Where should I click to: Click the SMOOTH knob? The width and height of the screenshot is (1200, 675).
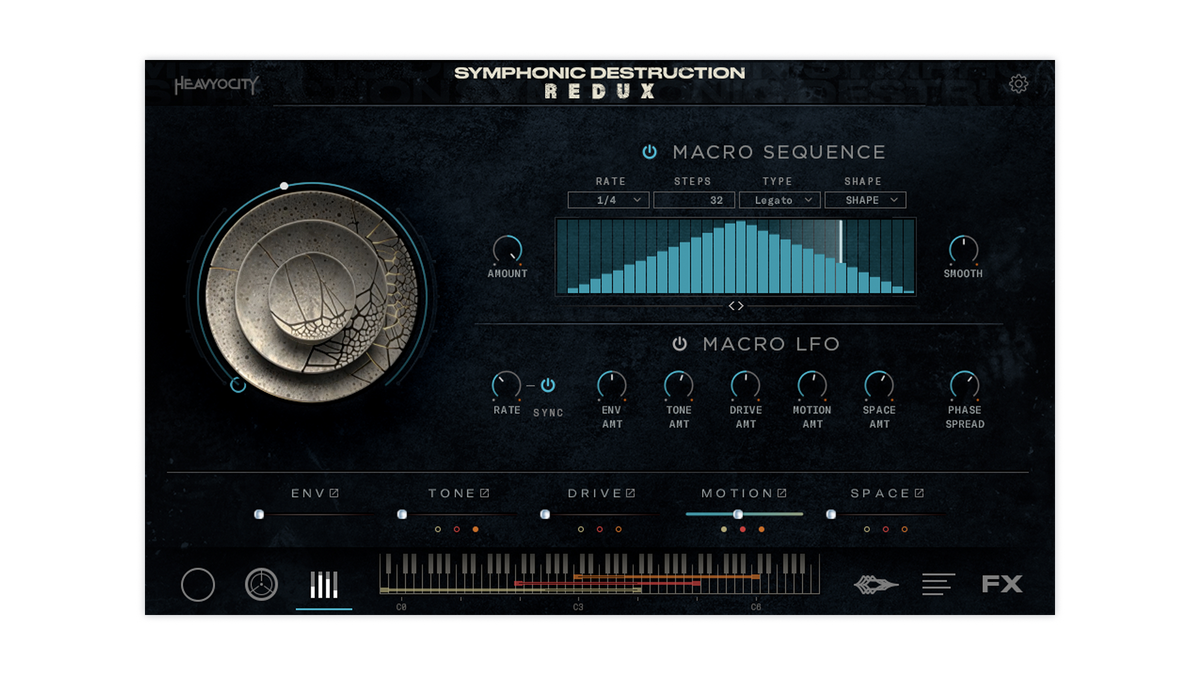tap(963, 250)
